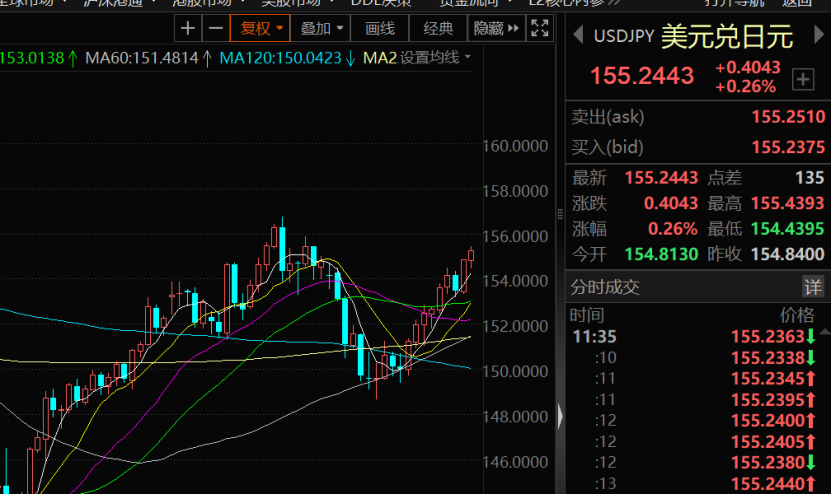Open the 复权 dropdown
Image resolution: width=831 pixels, height=495 pixels.
pyautogui.click(x=260, y=29)
